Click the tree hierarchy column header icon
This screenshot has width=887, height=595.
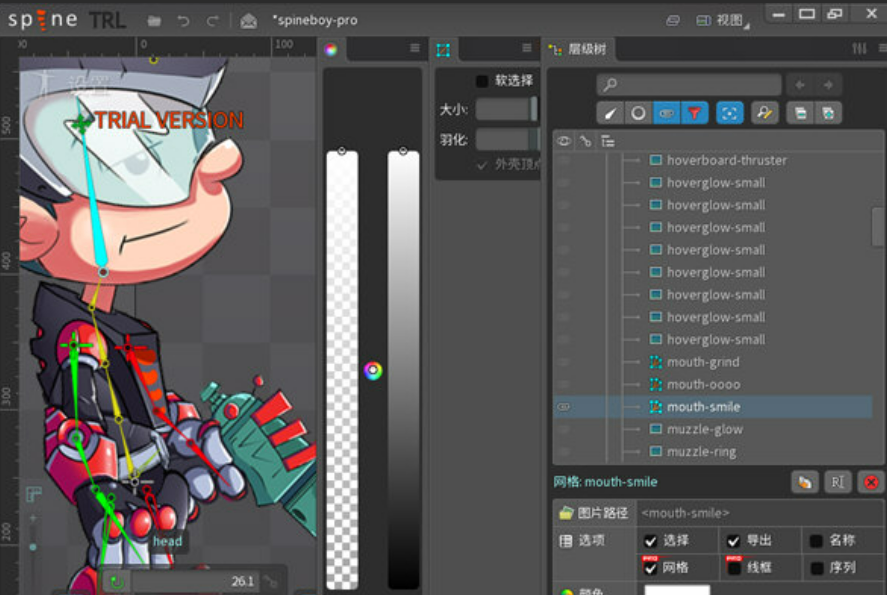point(608,141)
